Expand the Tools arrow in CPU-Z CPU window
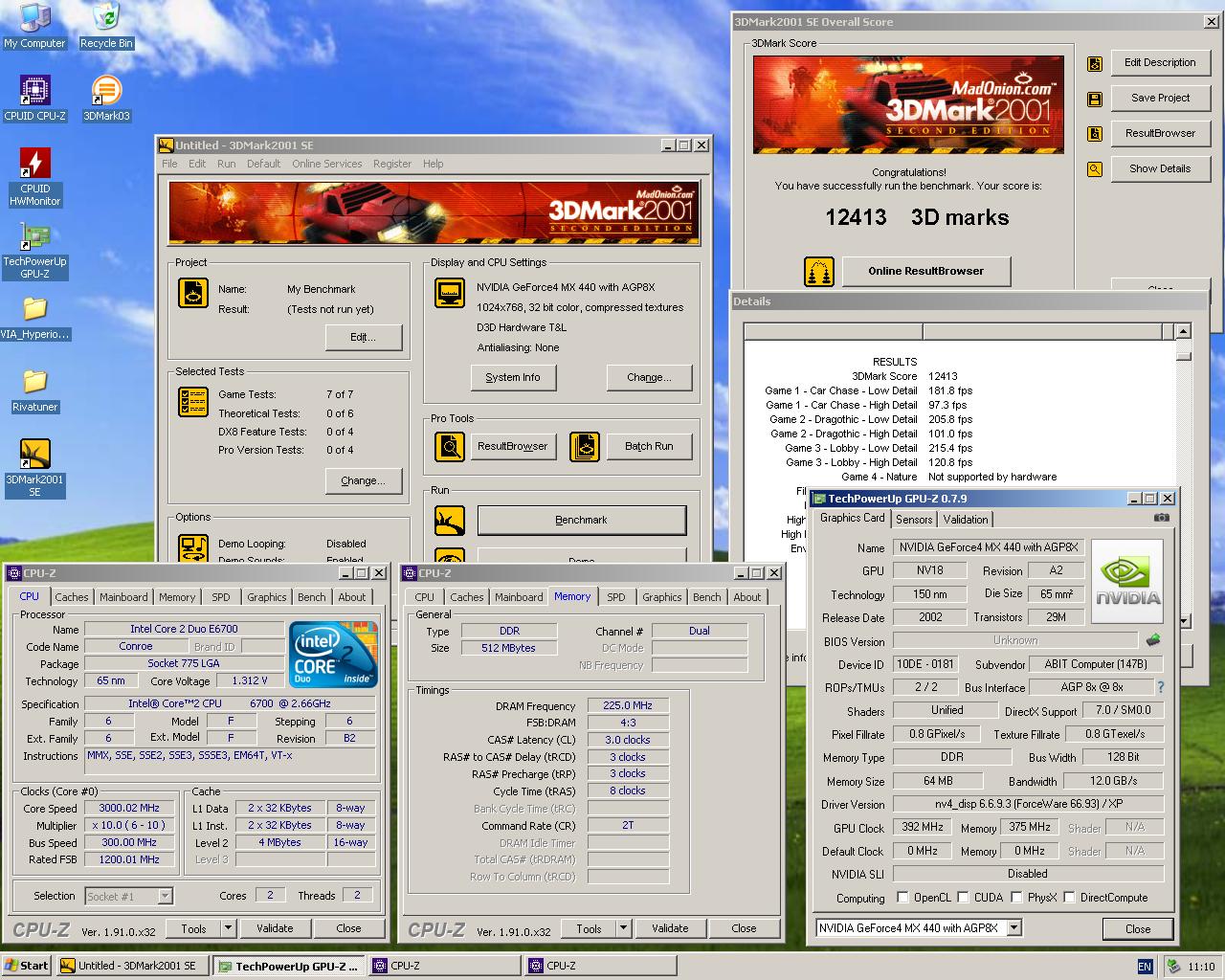1225x980 pixels. coord(228,928)
